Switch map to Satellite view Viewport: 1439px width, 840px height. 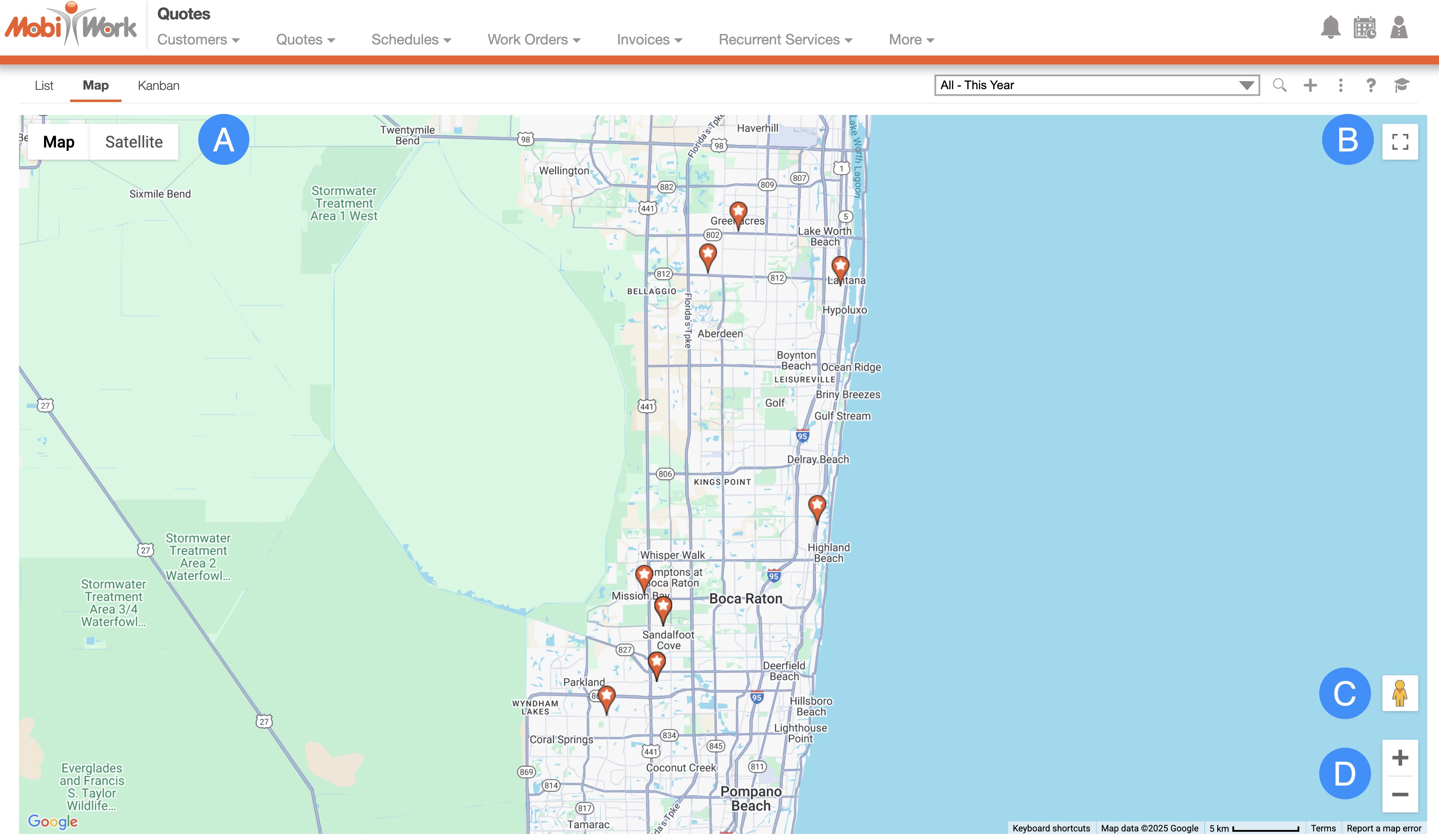point(134,142)
